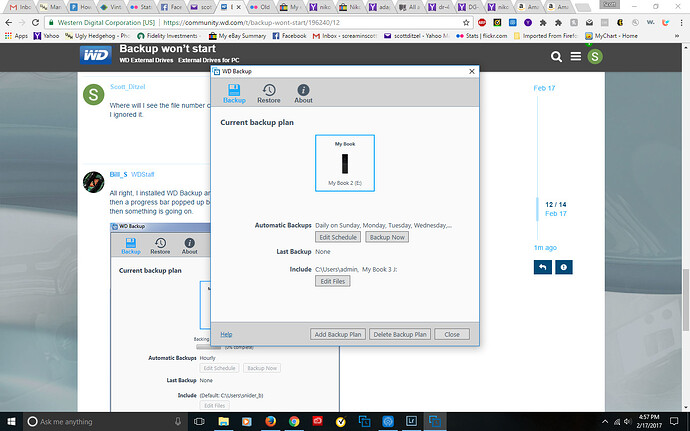The image size is (690, 431).
Task: Click the Edit Schedule button
Action: click(338, 237)
